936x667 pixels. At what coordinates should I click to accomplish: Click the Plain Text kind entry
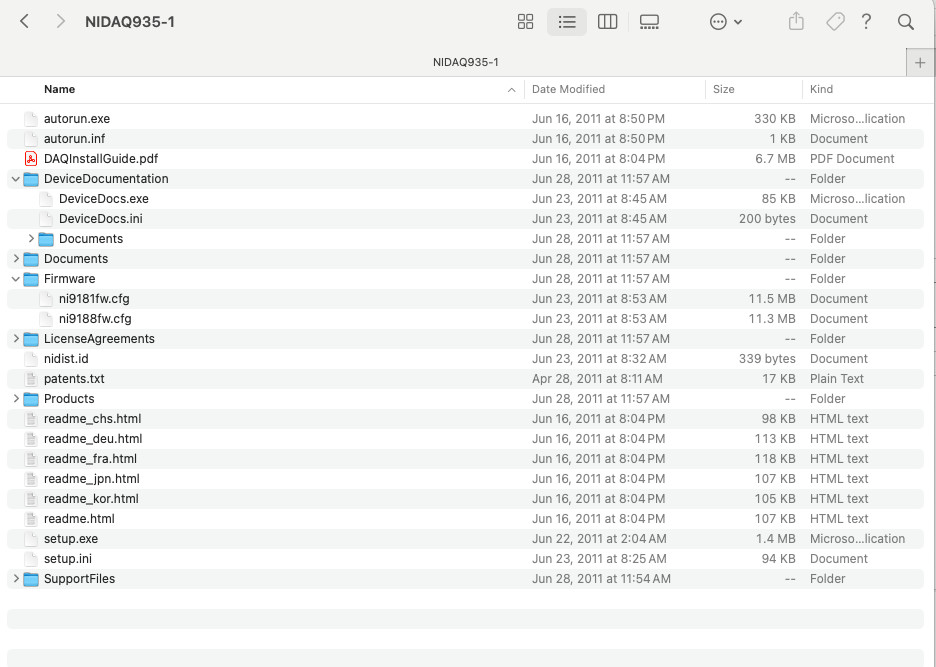[836, 379]
